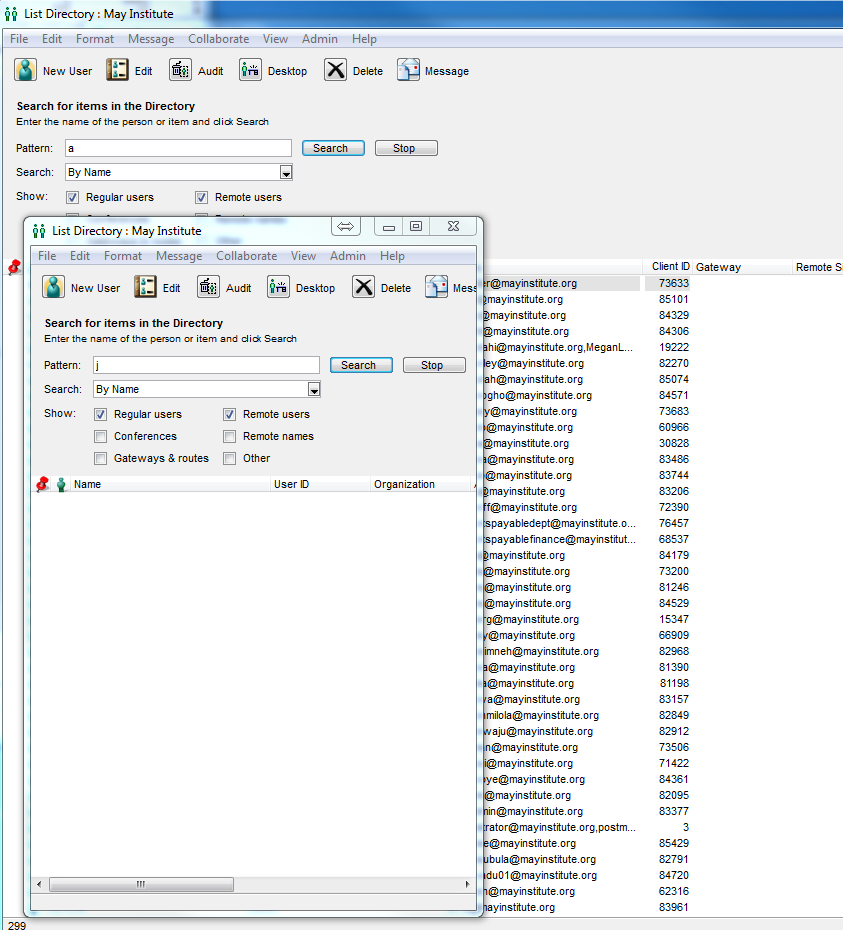The width and height of the screenshot is (843, 930).
Task: Click Search button in back window
Action: (333, 148)
